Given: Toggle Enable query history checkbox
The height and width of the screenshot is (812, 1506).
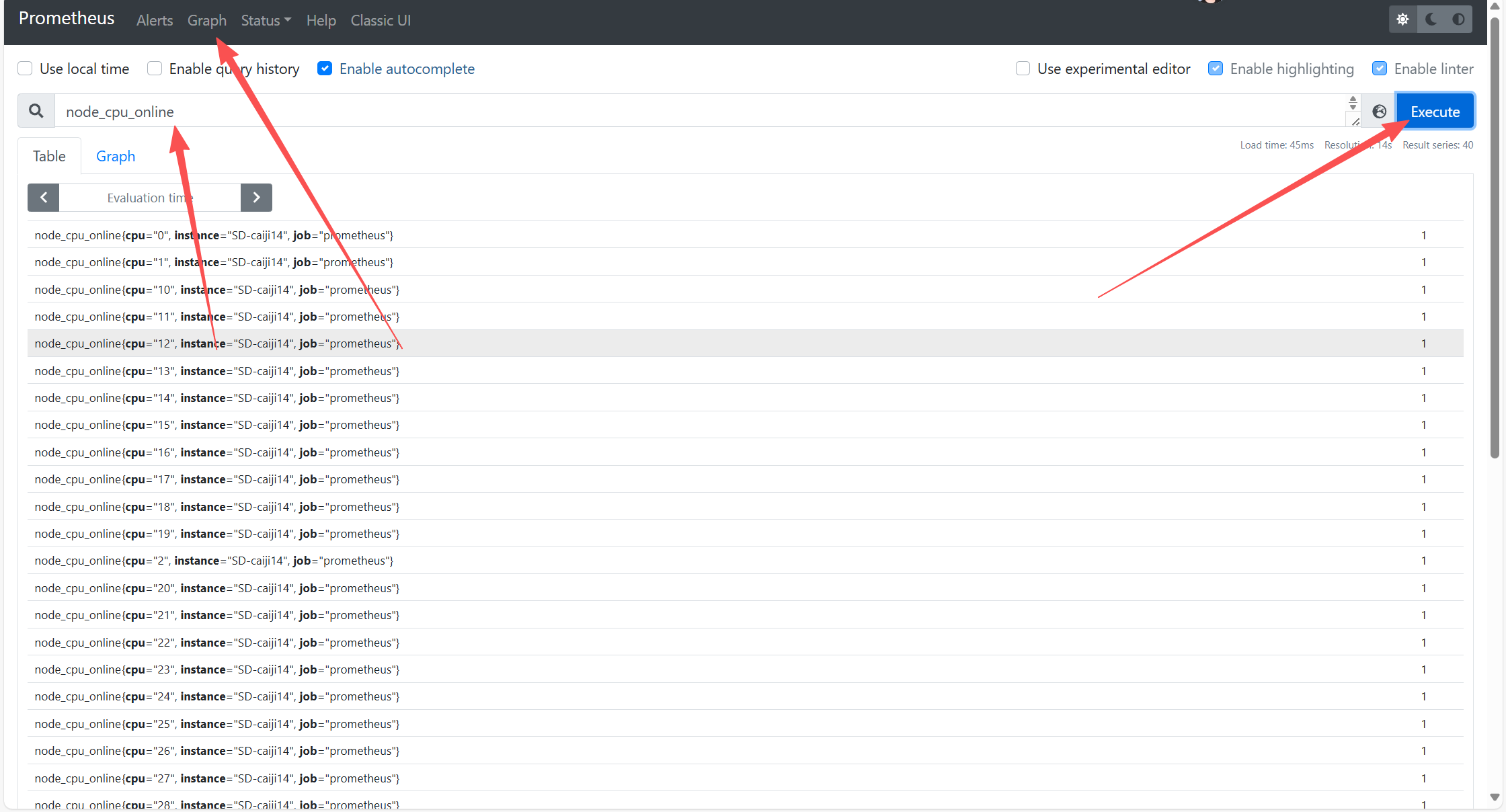Looking at the screenshot, I should [155, 69].
